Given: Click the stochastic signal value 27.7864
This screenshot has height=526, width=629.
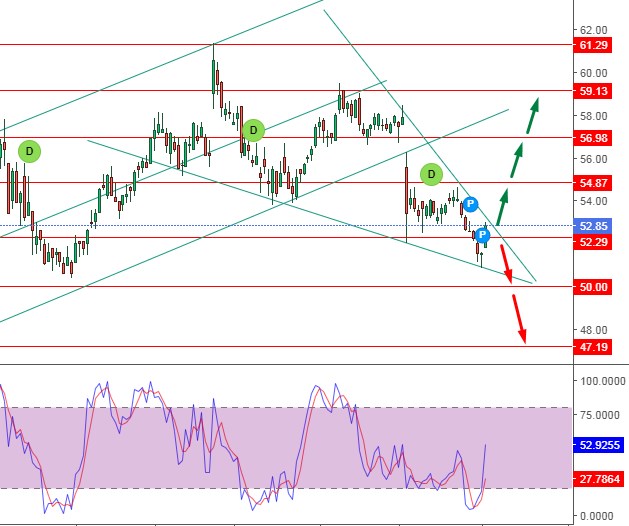Looking at the screenshot, I should 599,479.
